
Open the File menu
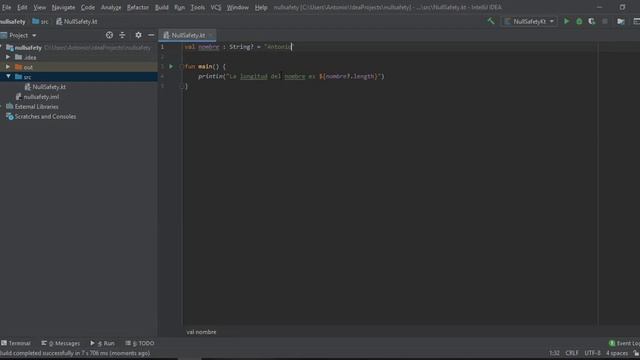point(6,7)
